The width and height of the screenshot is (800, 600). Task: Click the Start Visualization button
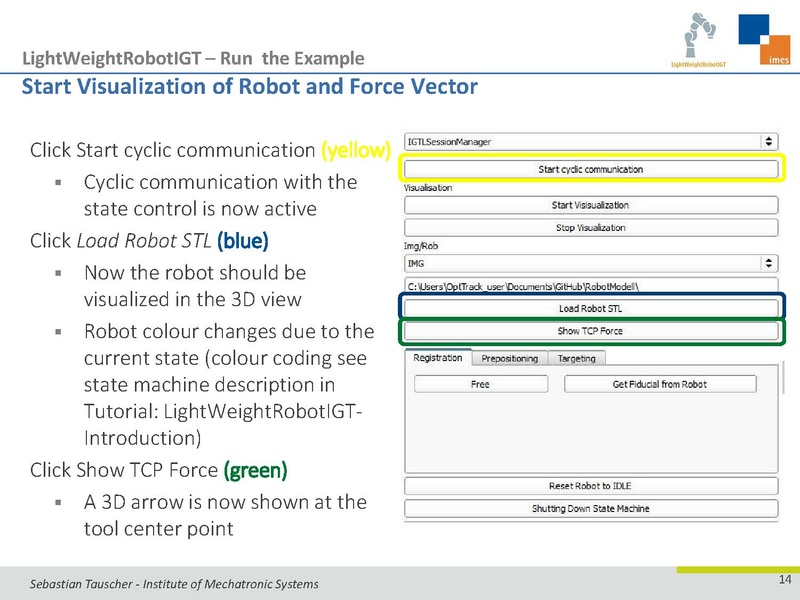[x=590, y=205]
